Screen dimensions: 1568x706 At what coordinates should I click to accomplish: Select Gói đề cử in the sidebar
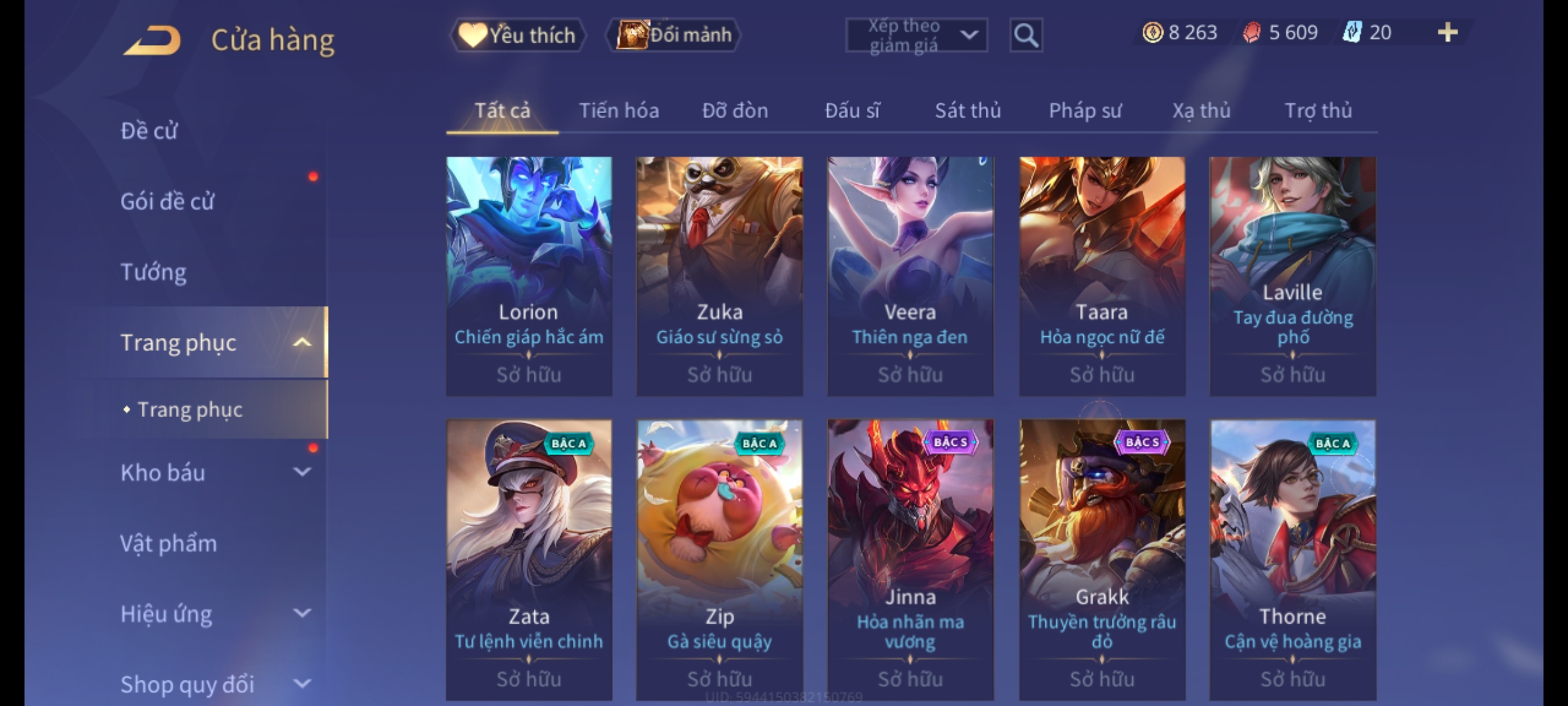[x=167, y=201]
